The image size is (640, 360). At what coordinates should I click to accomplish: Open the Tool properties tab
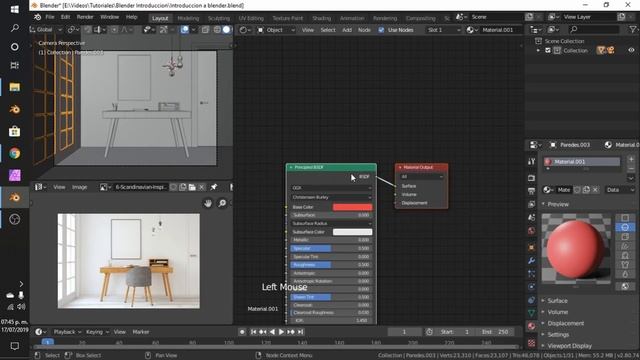tap(531, 162)
